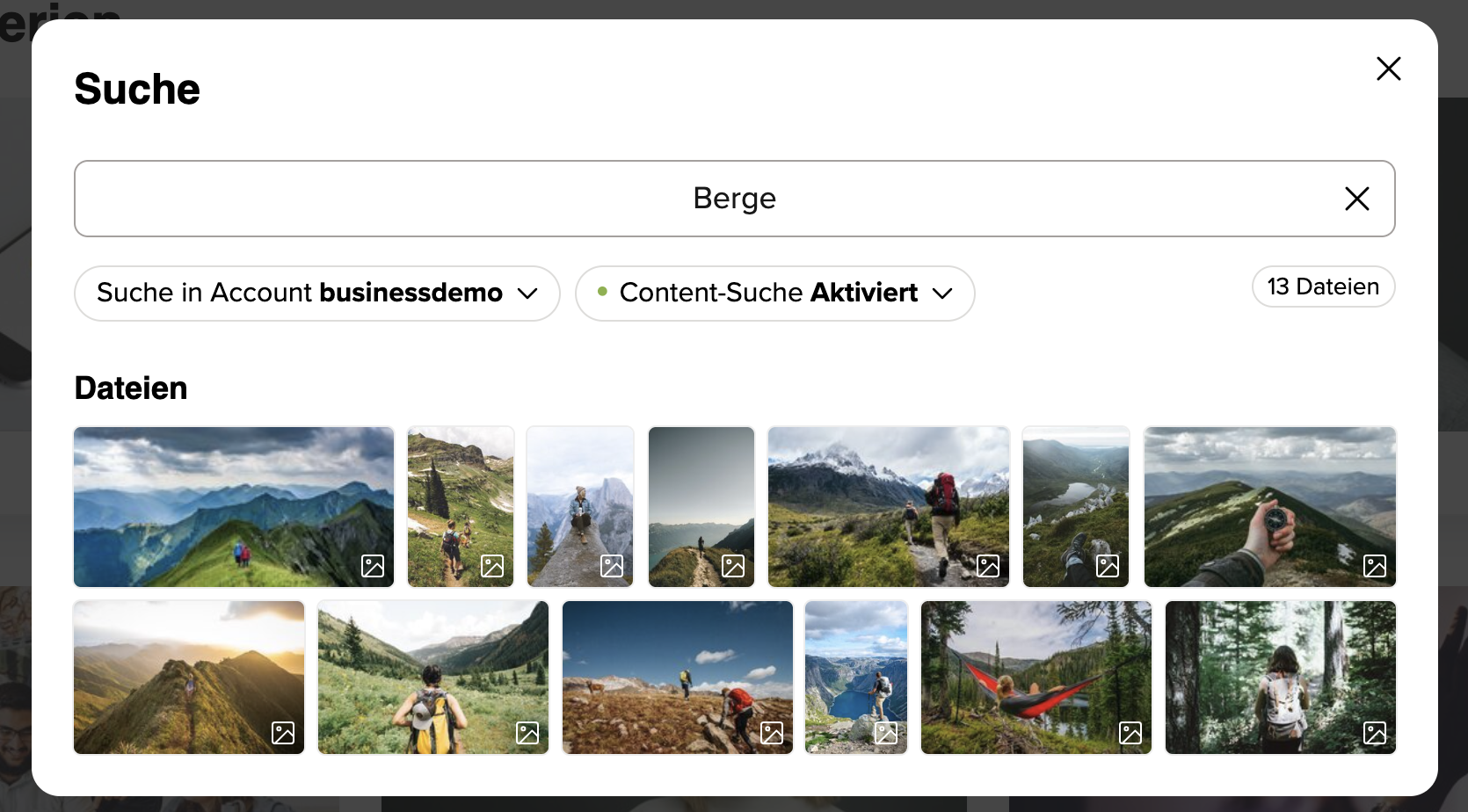Viewport: 1468px width, 812px height.
Task: Close the Suche dialog
Action: (x=1388, y=69)
